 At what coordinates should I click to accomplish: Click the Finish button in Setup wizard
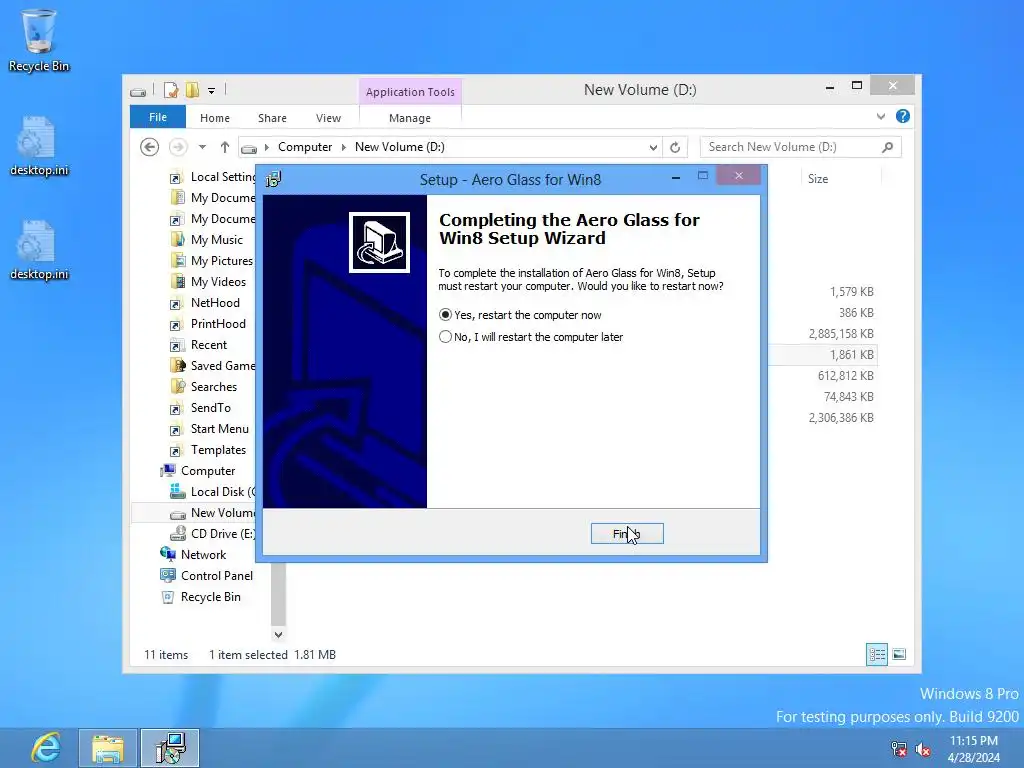tap(627, 534)
